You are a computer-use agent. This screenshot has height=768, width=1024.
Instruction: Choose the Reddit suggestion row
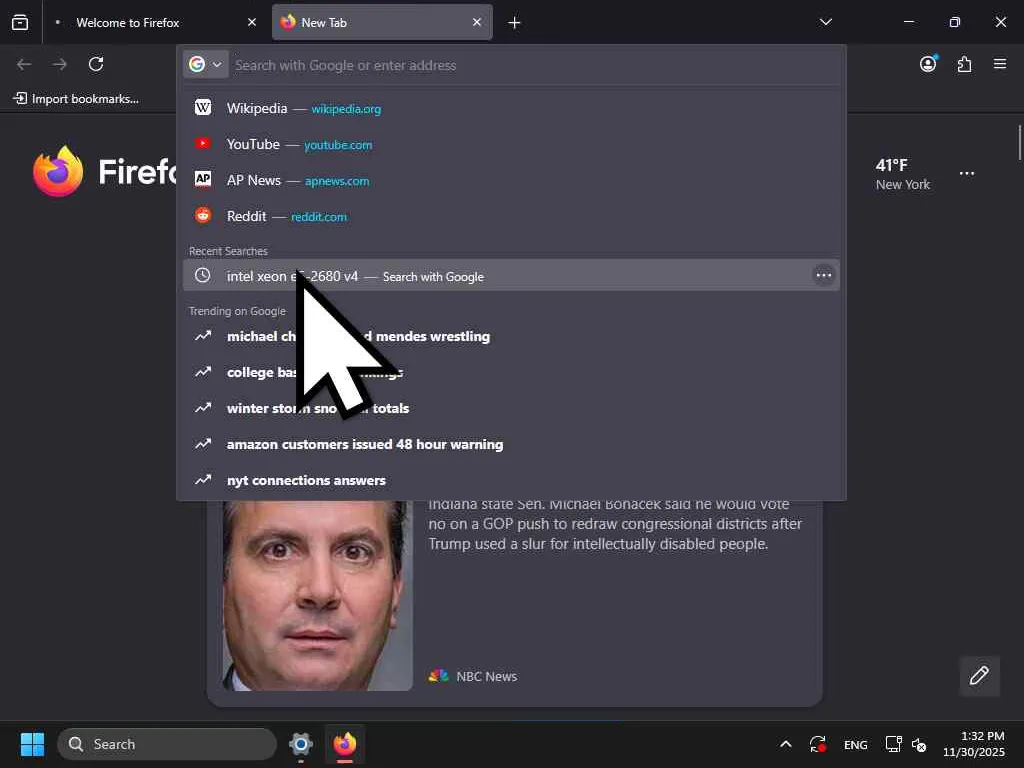(511, 216)
